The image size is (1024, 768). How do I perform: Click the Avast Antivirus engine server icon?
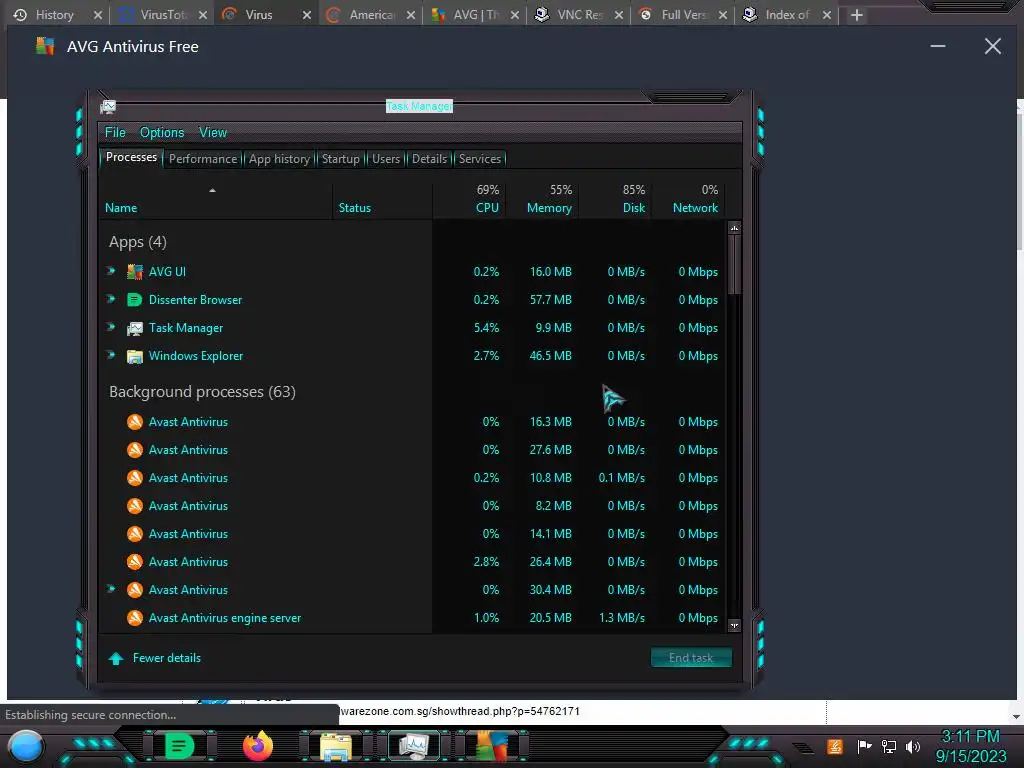tap(135, 618)
